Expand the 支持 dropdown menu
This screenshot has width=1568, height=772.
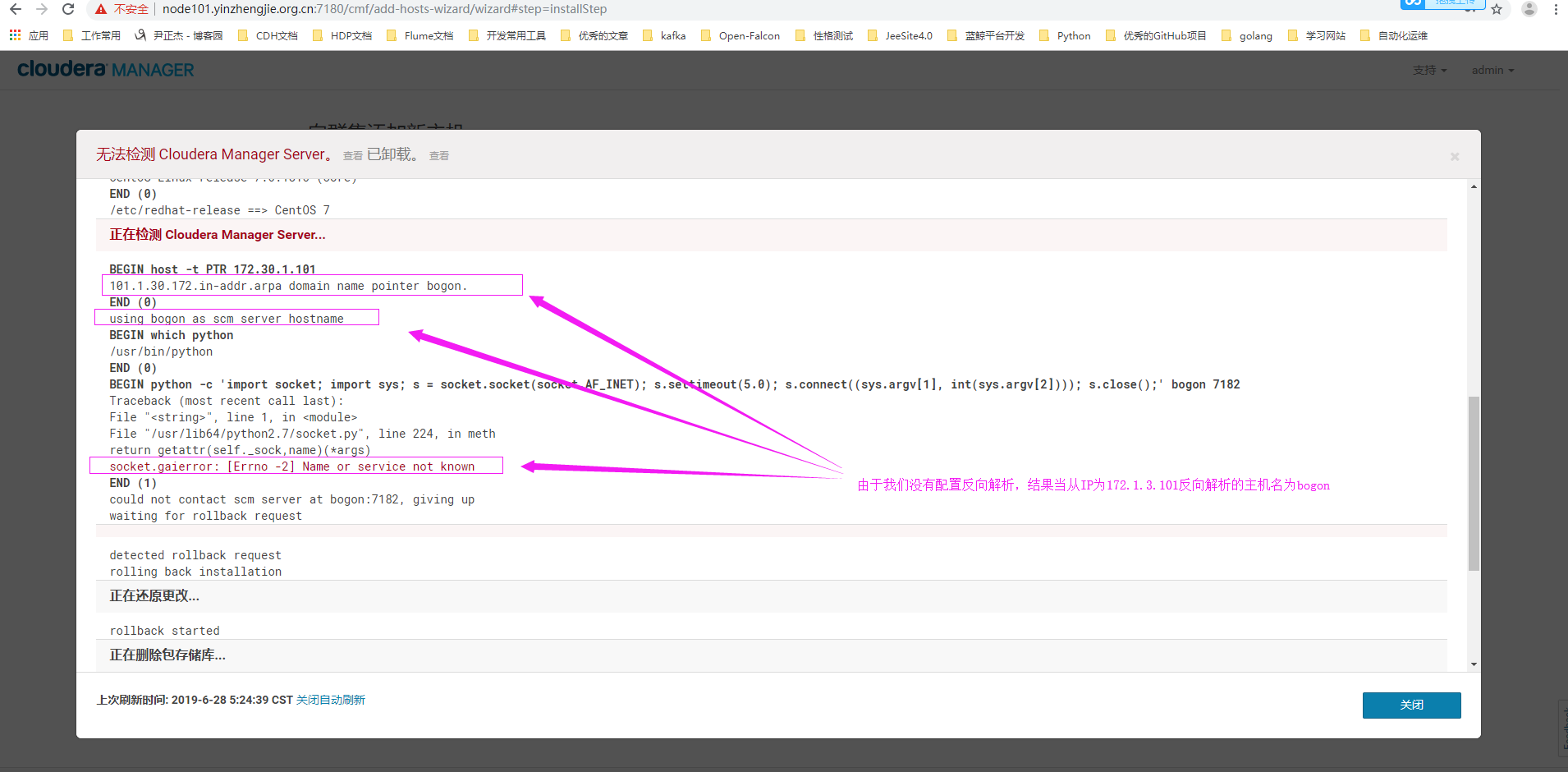click(x=1429, y=70)
